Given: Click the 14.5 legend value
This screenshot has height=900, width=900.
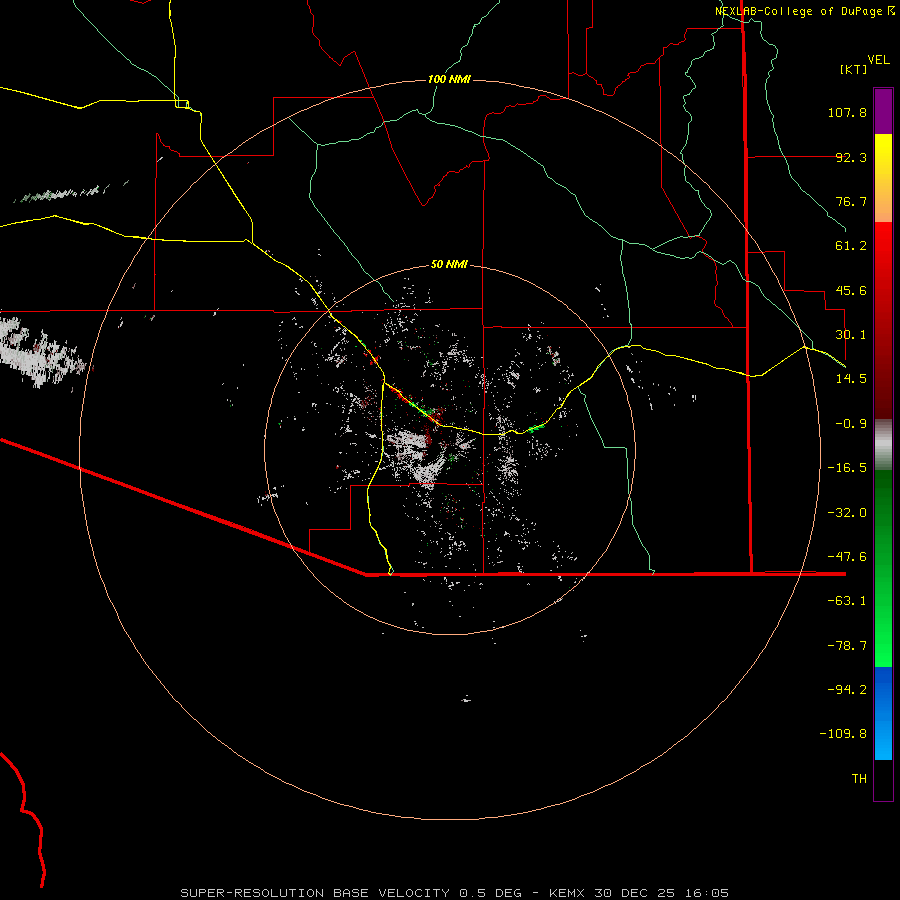Looking at the screenshot, I should click(x=851, y=379).
